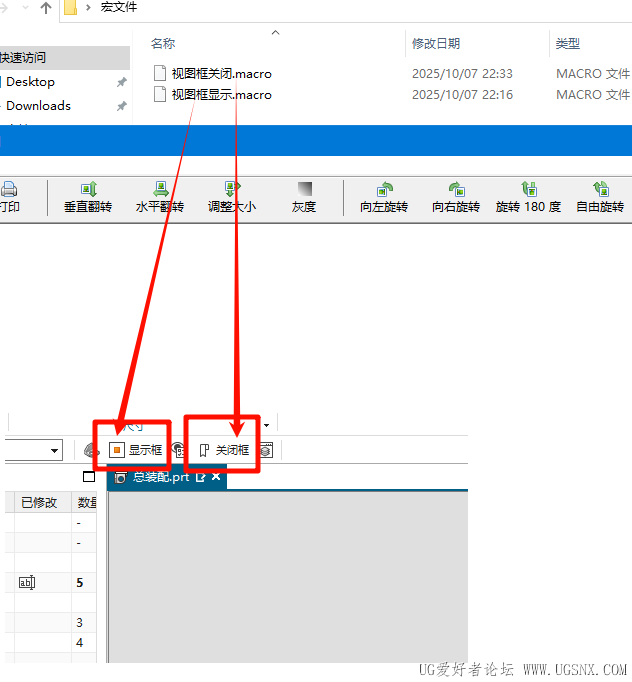This screenshot has width=632, height=682.
Task: Click the 打印 print icon
Action: (9, 190)
